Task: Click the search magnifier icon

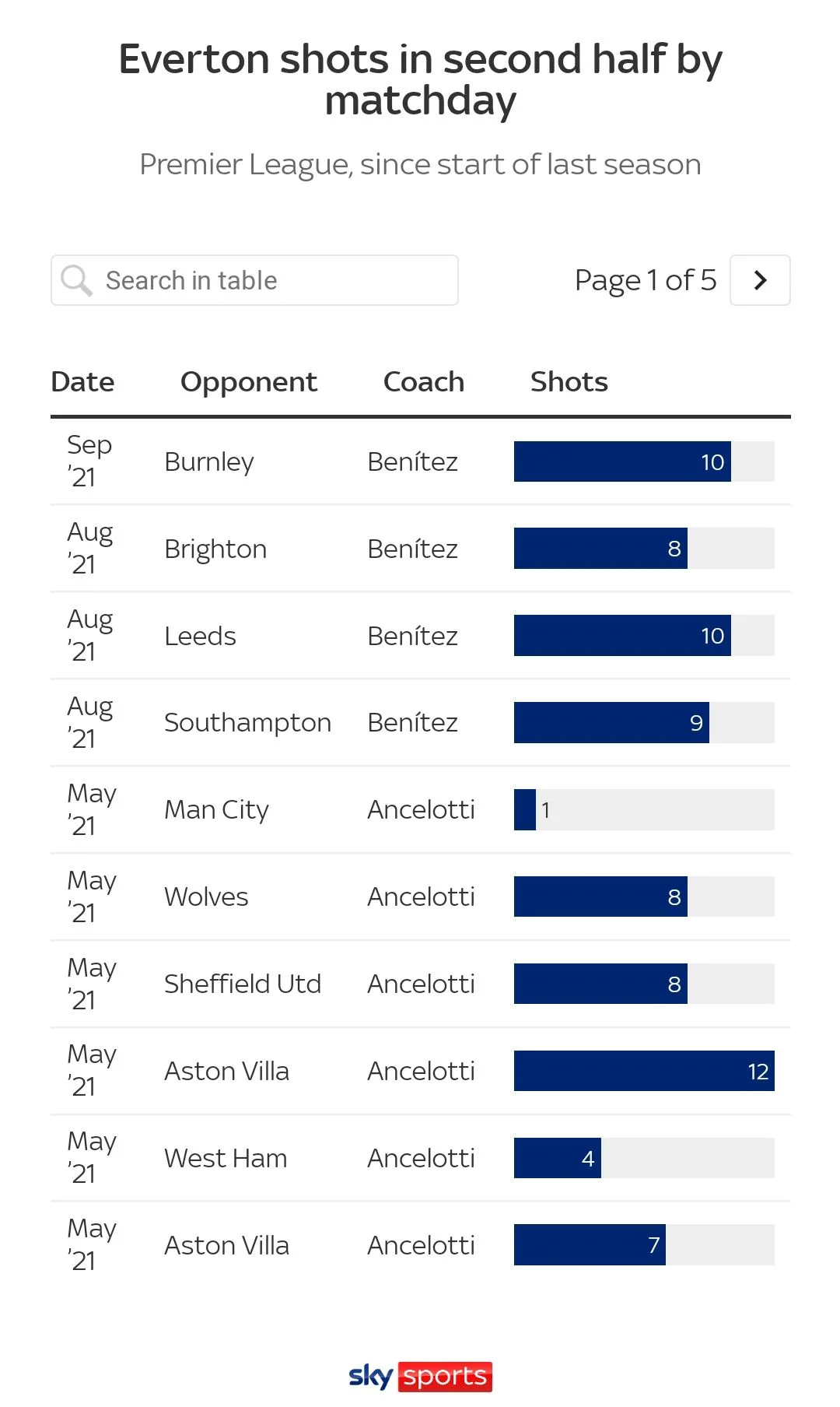Action: click(76, 280)
